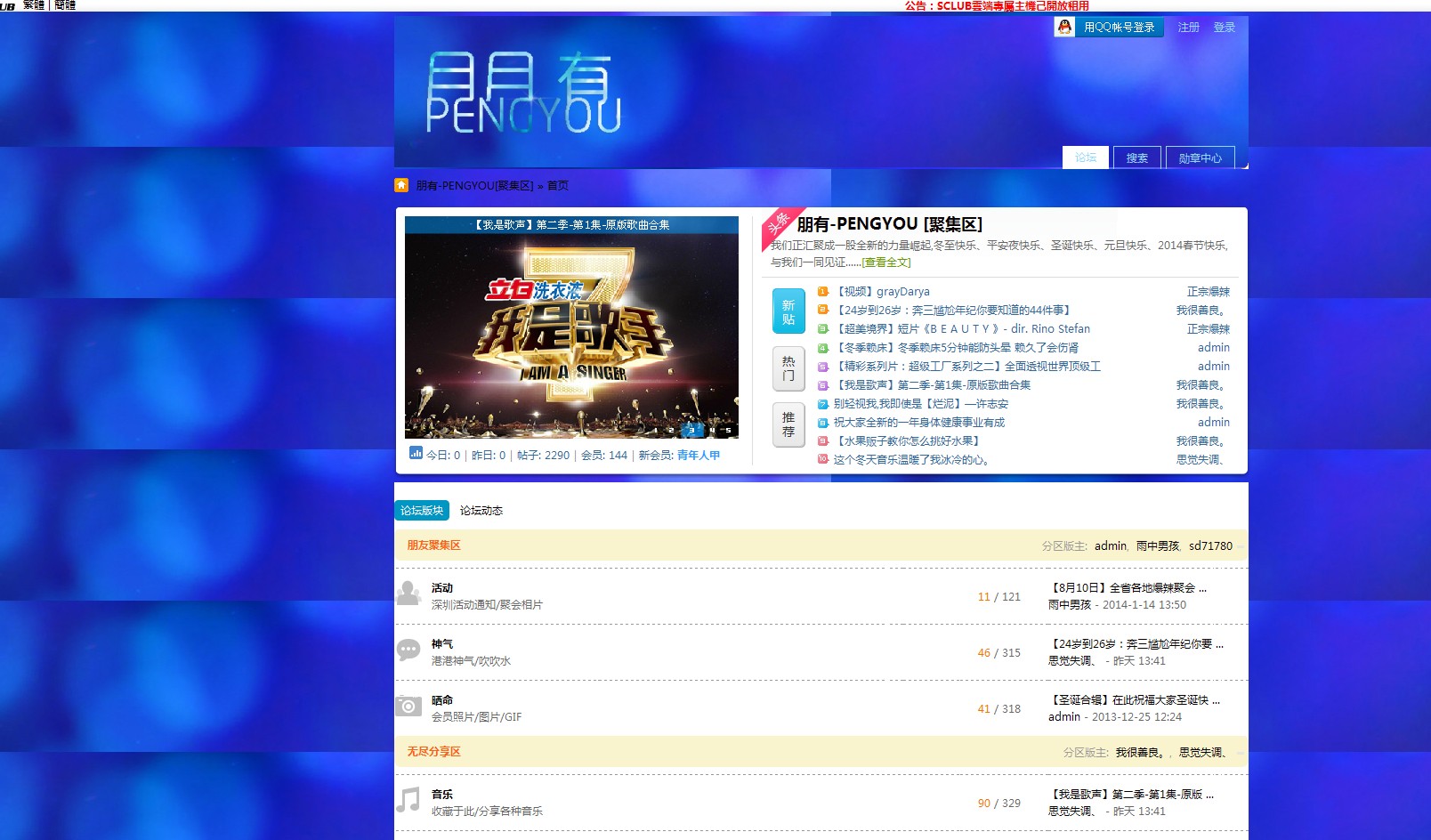Open 正宗爆辣 author of grayDarya post
The height and width of the screenshot is (840, 1431).
tap(1209, 291)
